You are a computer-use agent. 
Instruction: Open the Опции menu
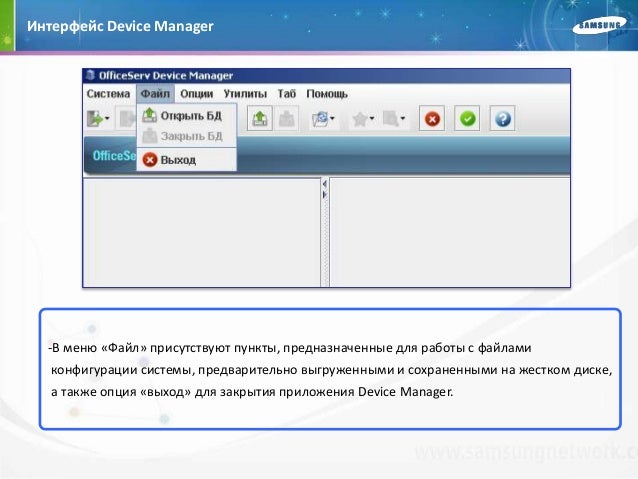coord(197,94)
